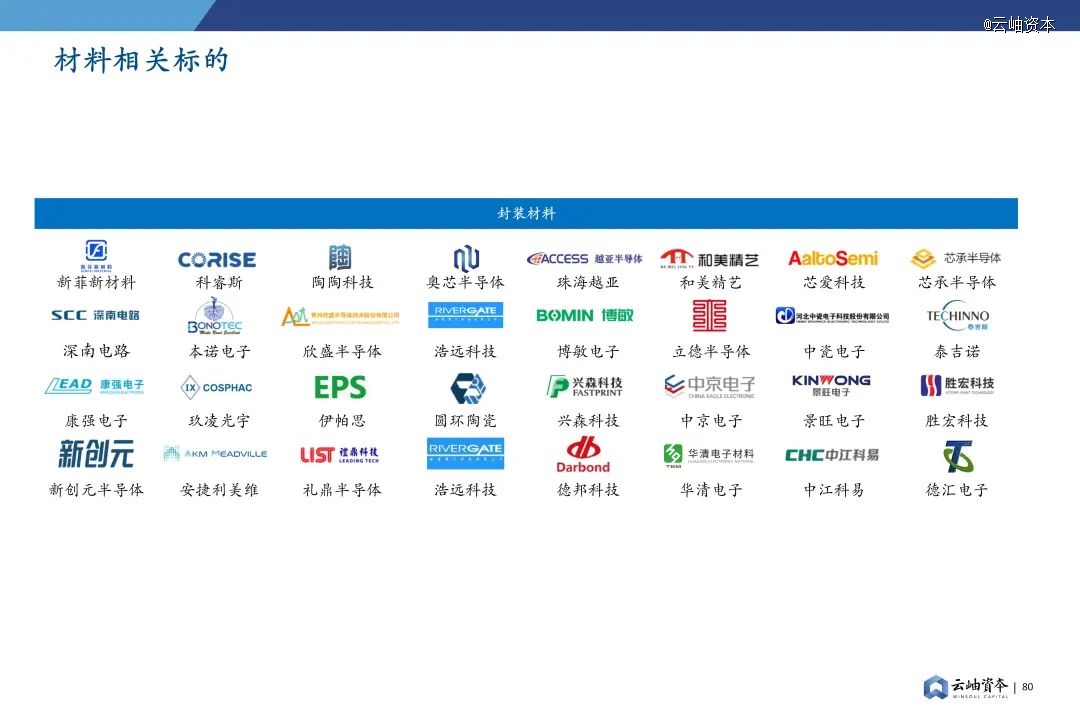Click the caption 奥芯半导体
Image resolution: width=1080 pixels, height=720 pixels.
pos(466,282)
